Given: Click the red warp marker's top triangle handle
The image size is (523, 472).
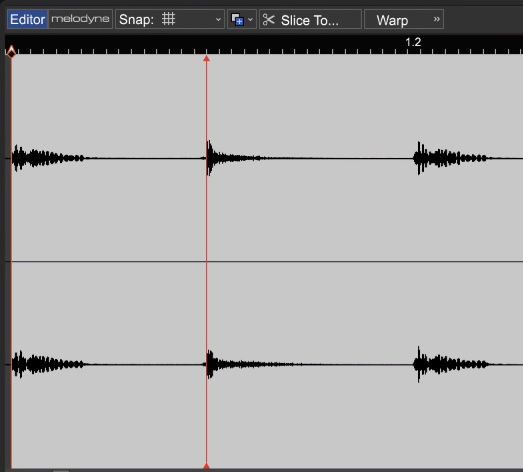Looking at the screenshot, I should (x=206, y=59).
